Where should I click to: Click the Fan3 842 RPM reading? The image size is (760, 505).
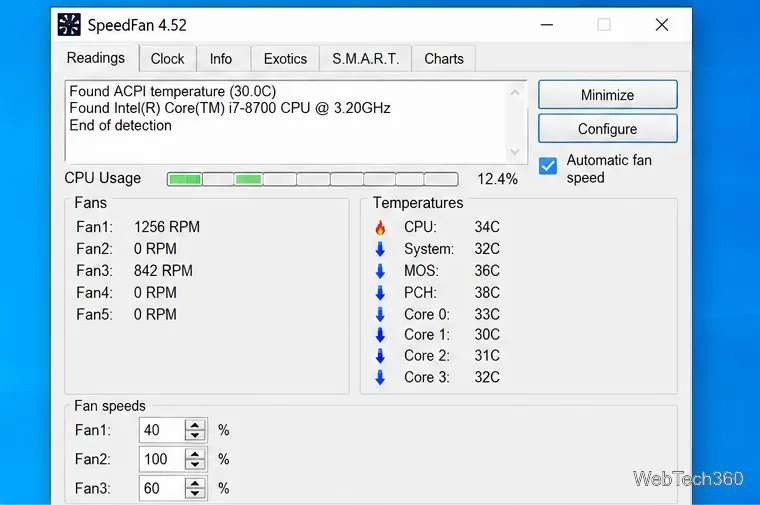pyautogui.click(x=163, y=271)
